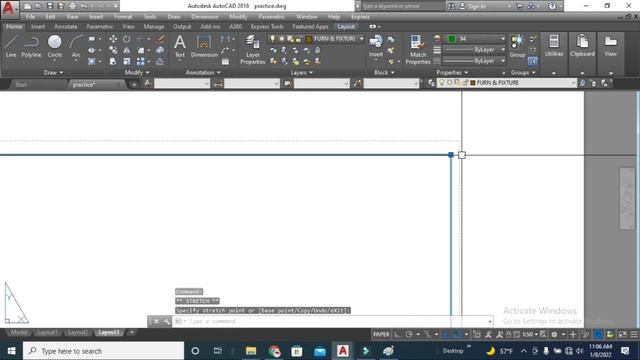
Task: Expand the Properties panel
Action: click(452, 73)
